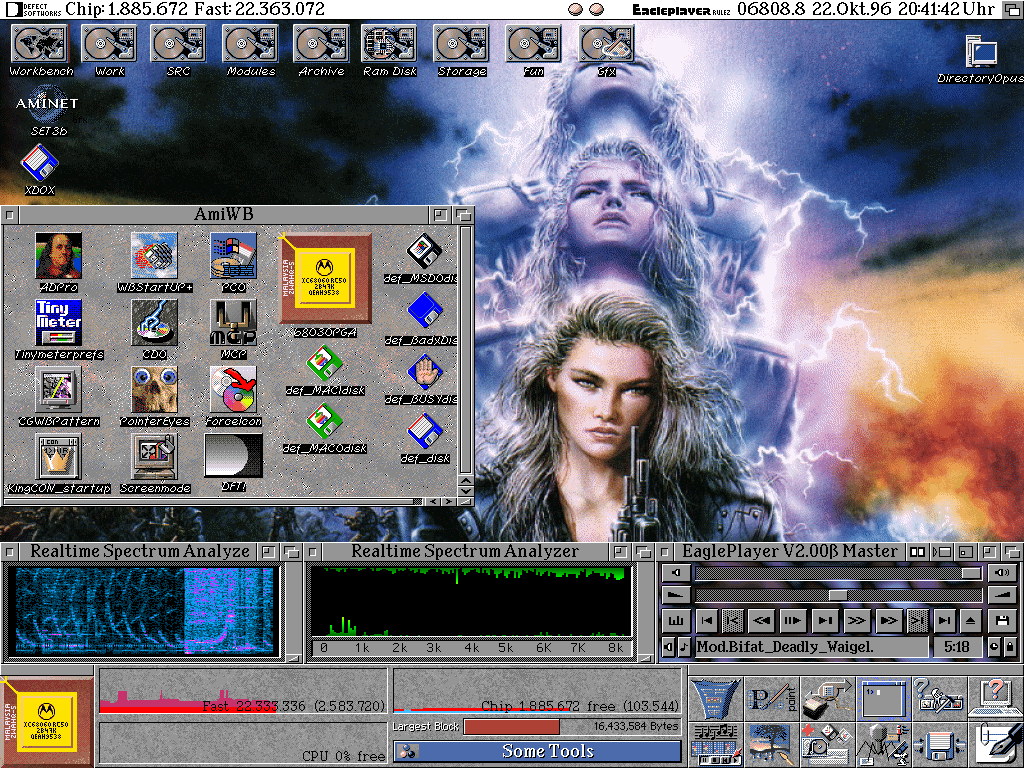Toggle the EaglePlayer lock button
The image size is (1024, 768).
coord(1010,647)
